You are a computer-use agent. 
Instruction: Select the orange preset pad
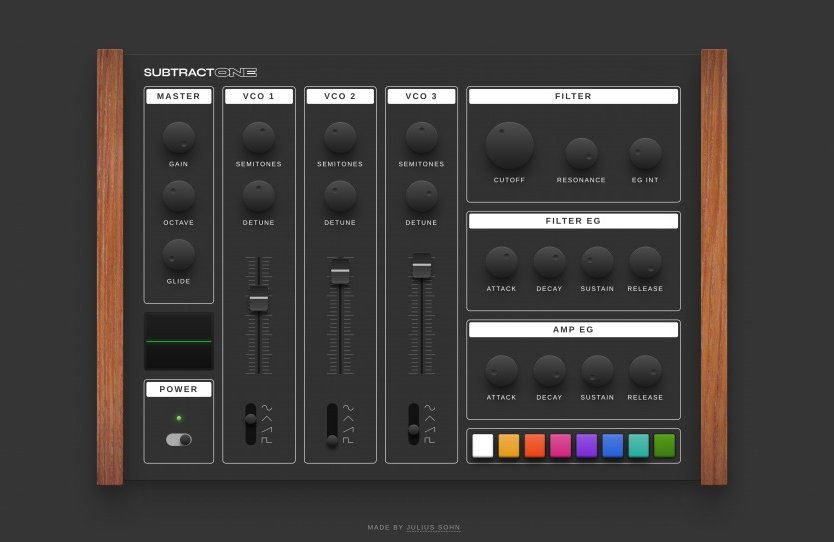(509, 446)
